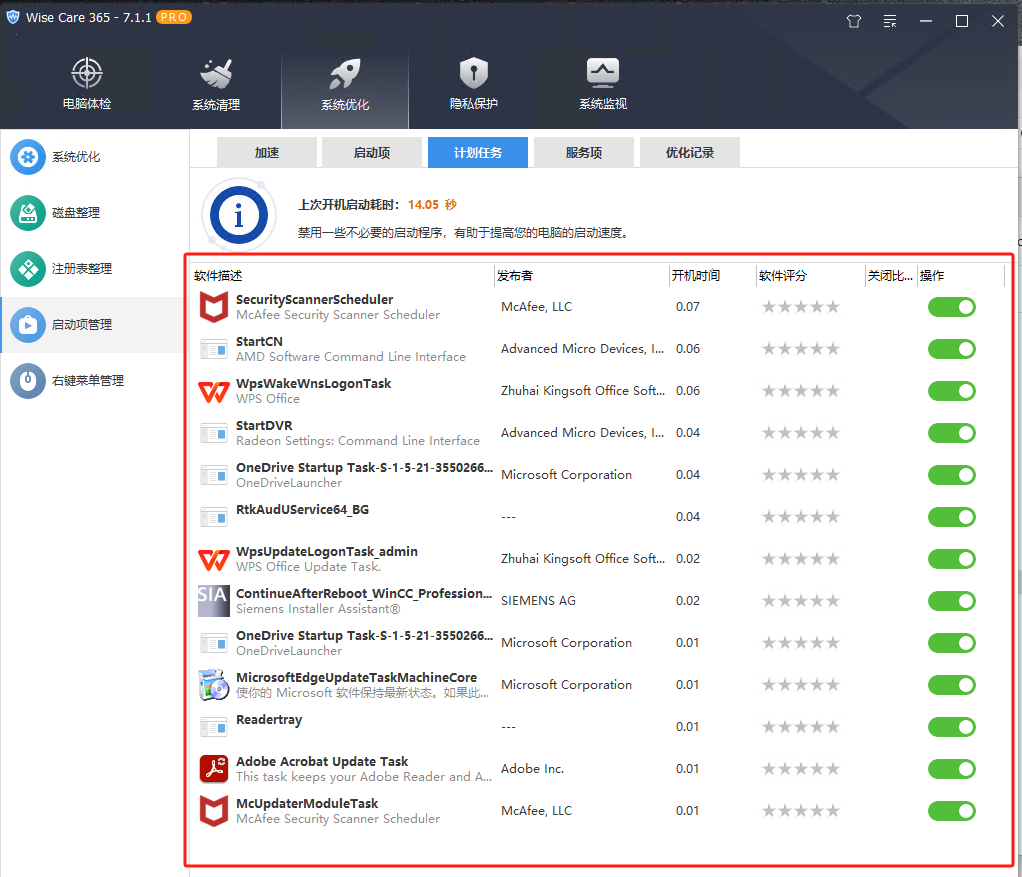
Task: Turn off WpsWakeWnsLogonTask switch
Action: (x=952, y=391)
